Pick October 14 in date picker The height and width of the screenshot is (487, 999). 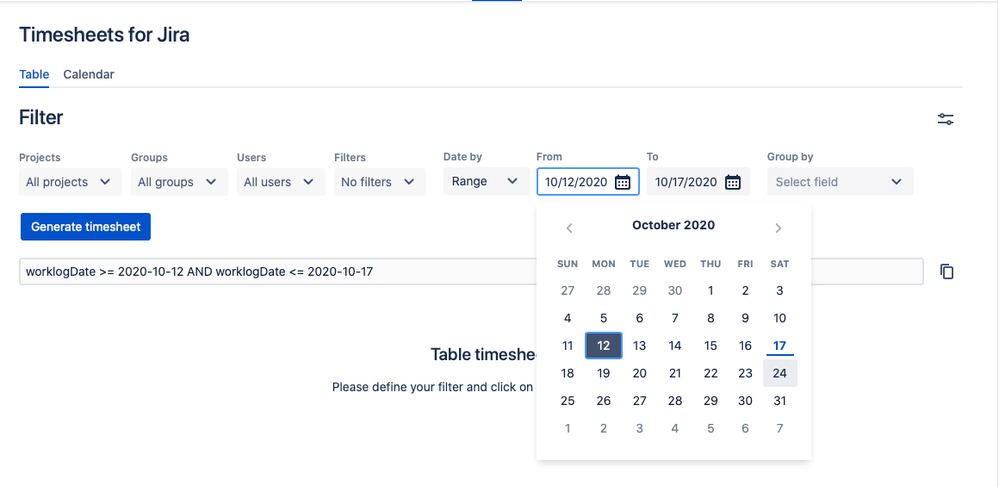[675, 345]
